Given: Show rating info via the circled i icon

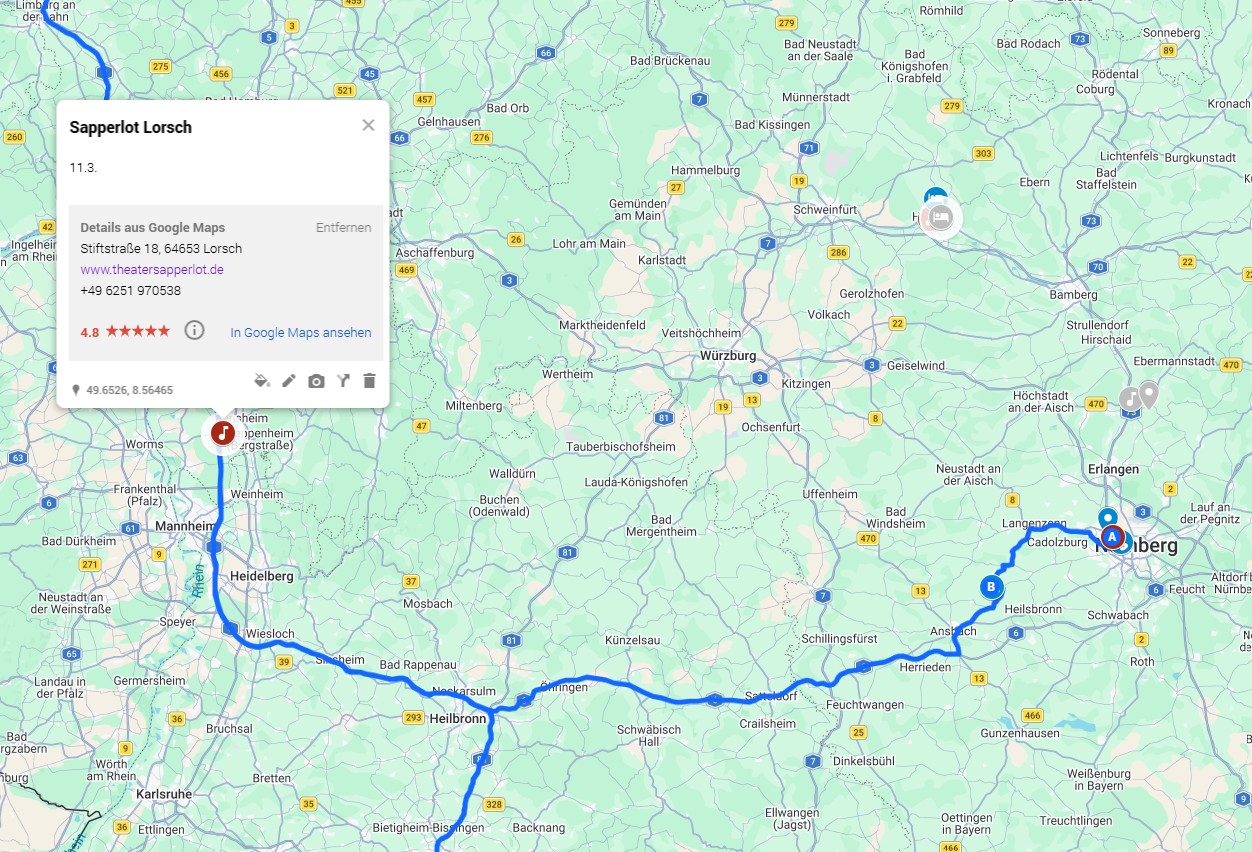Looking at the screenshot, I should pyautogui.click(x=195, y=331).
